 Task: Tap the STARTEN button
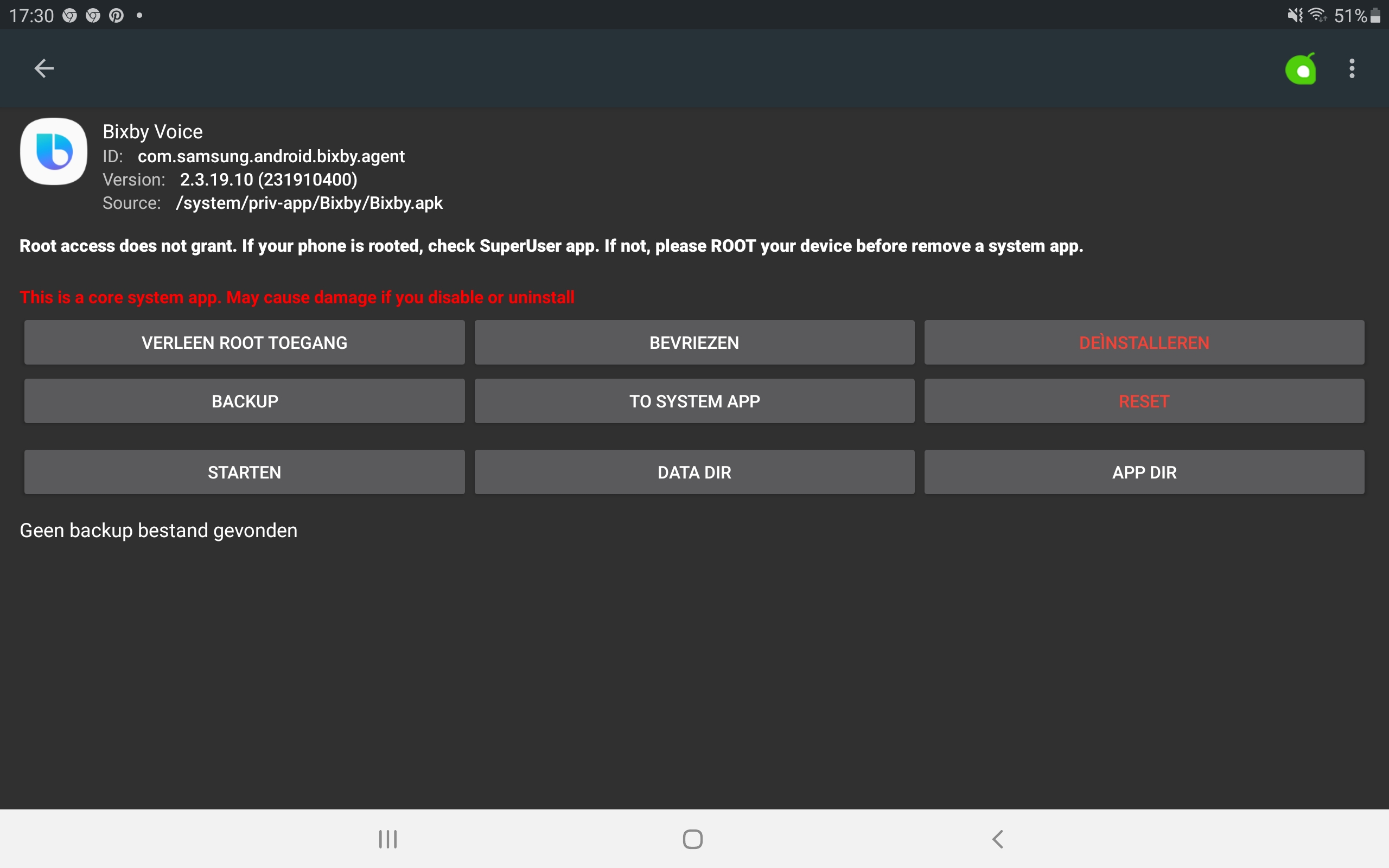click(x=245, y=473)
